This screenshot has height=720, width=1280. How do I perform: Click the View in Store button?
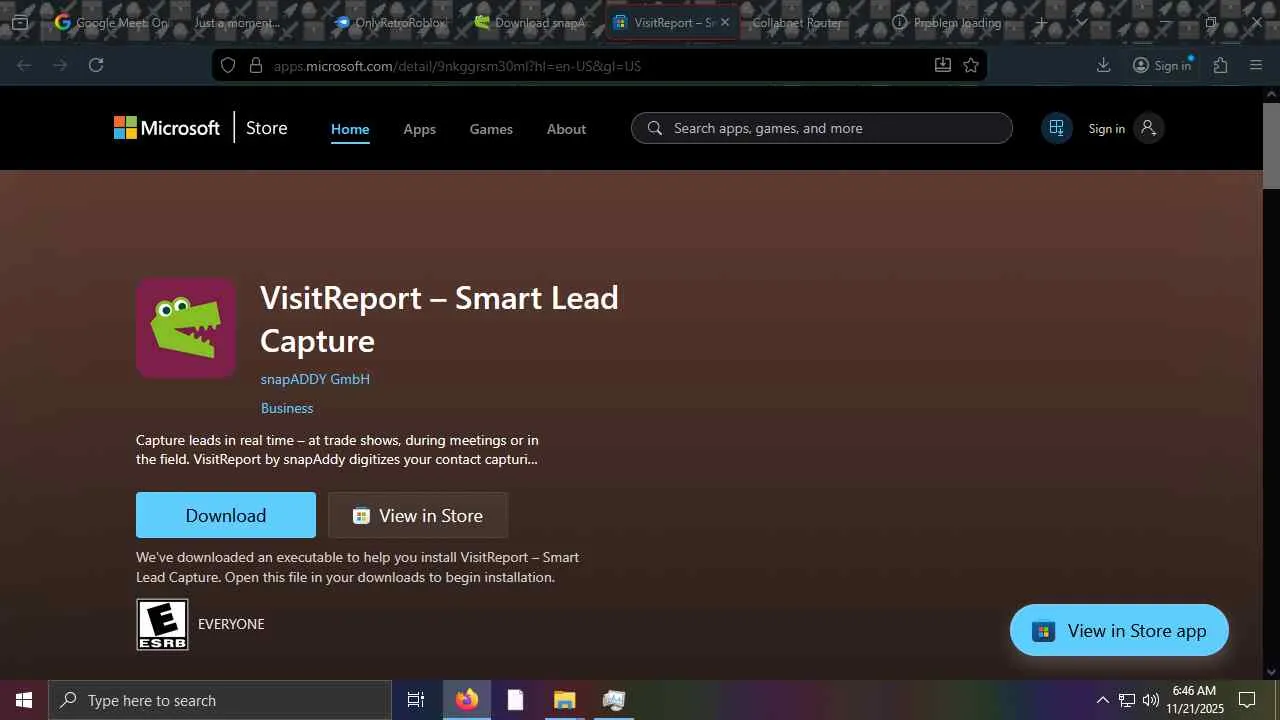click(x=418, y=515)
